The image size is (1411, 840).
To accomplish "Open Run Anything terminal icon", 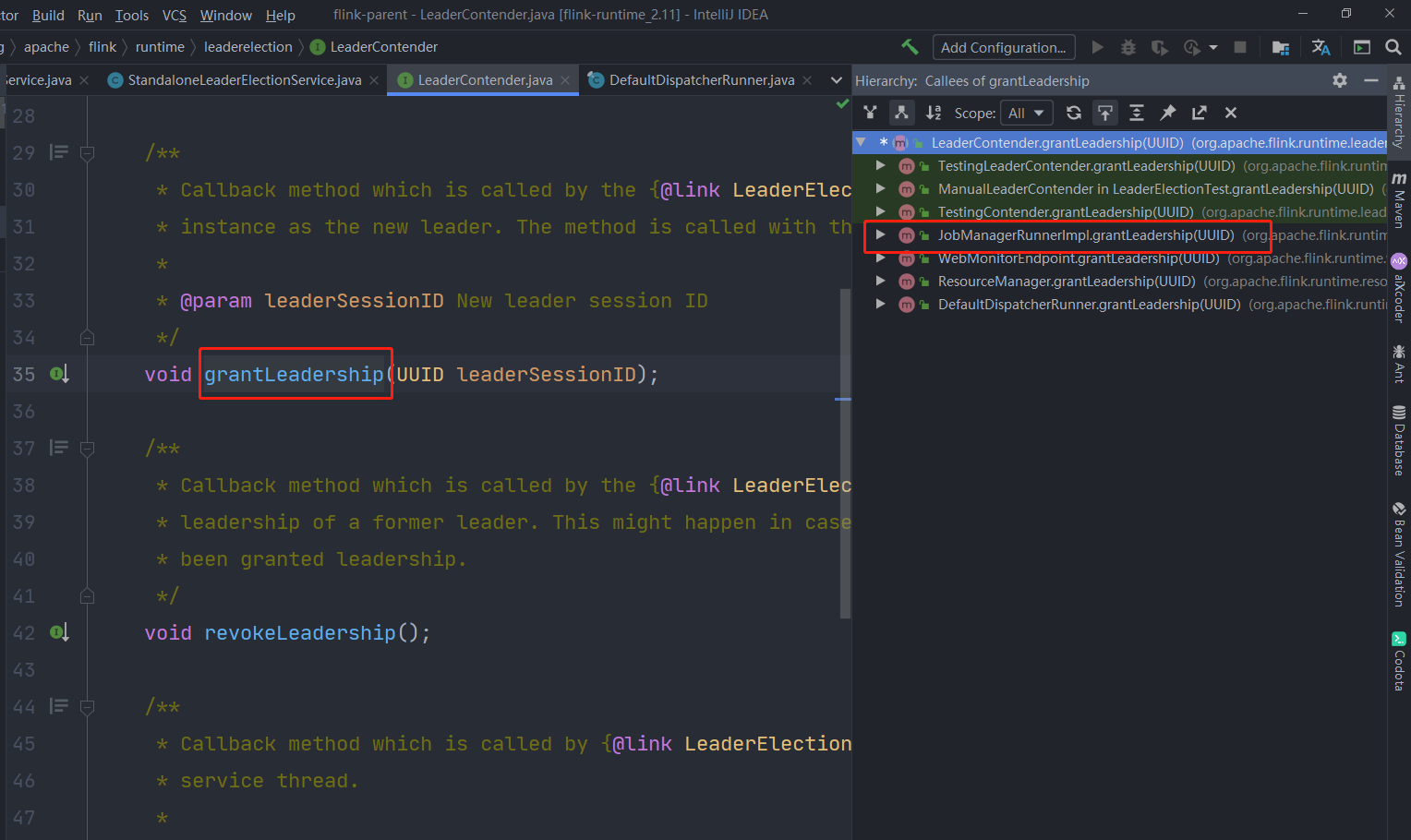I will click(1362, 47).
